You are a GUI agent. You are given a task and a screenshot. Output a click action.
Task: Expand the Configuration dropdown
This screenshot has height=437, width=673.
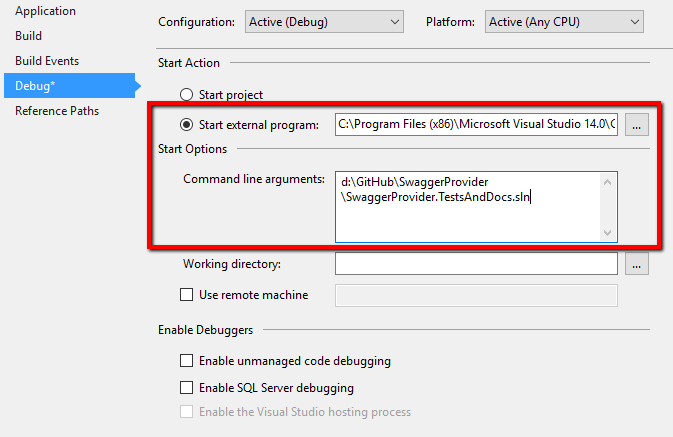[x=323, y=21]
